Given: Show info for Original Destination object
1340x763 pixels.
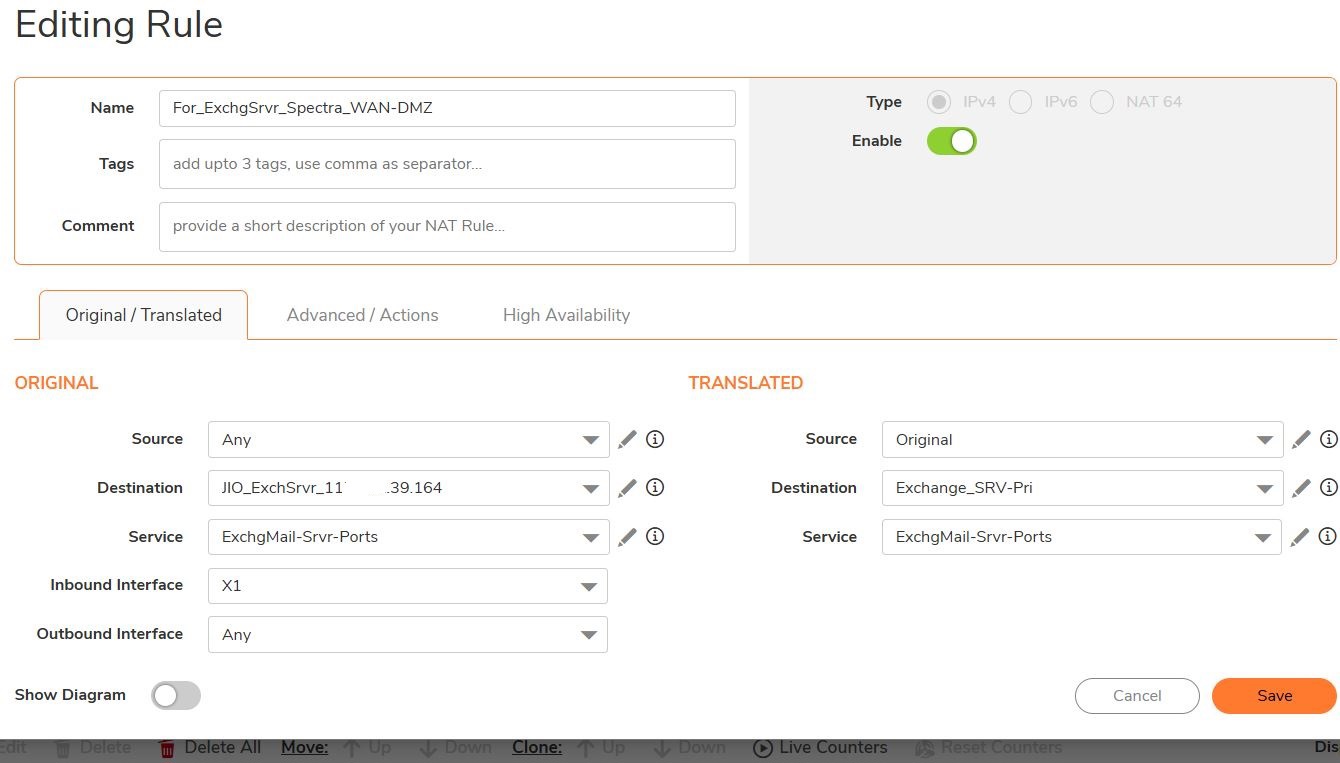Looking at the screenshot, I should pyautogui.click(x=655, y=488).
